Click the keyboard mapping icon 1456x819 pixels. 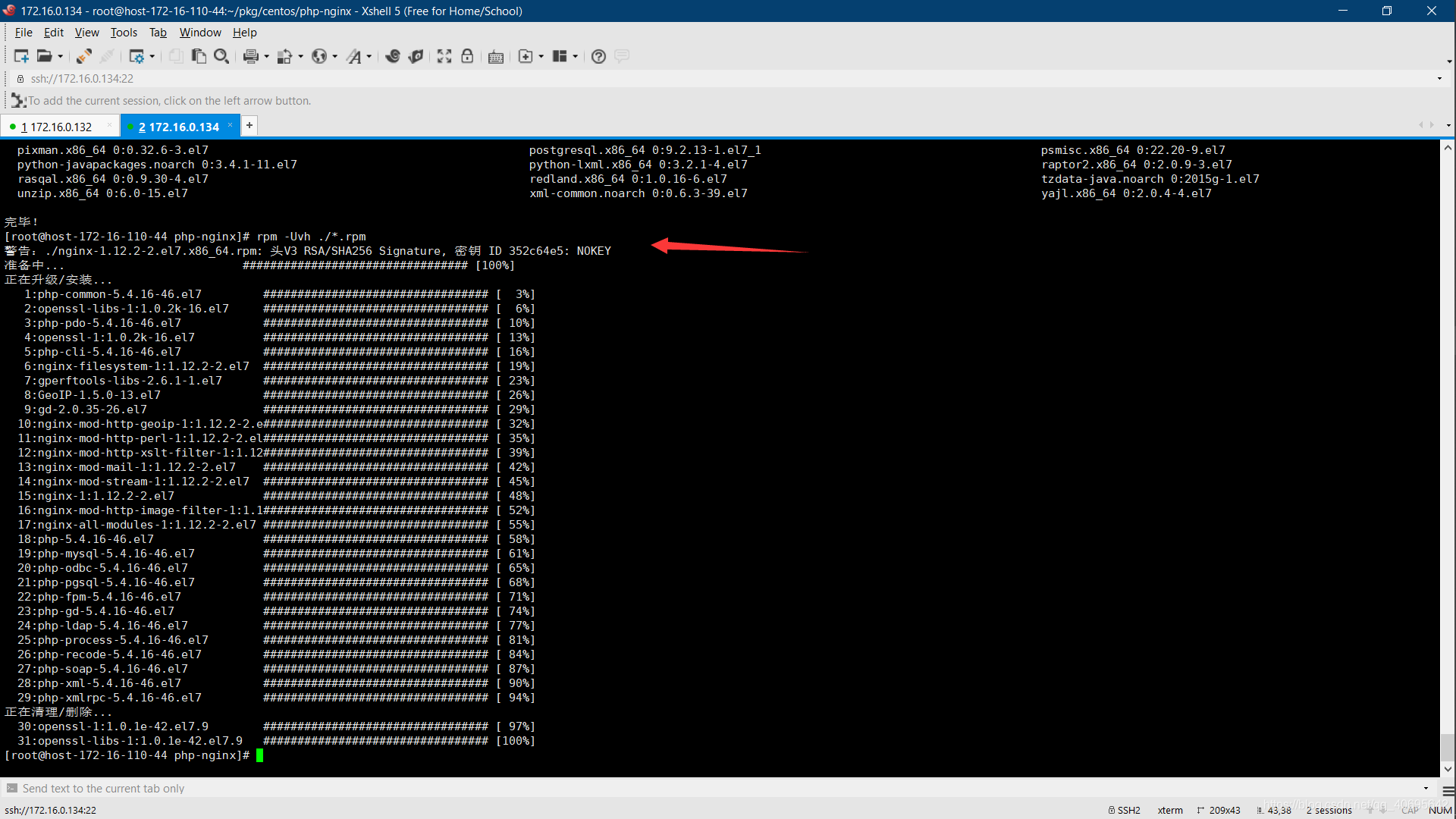tap(496, 57)
